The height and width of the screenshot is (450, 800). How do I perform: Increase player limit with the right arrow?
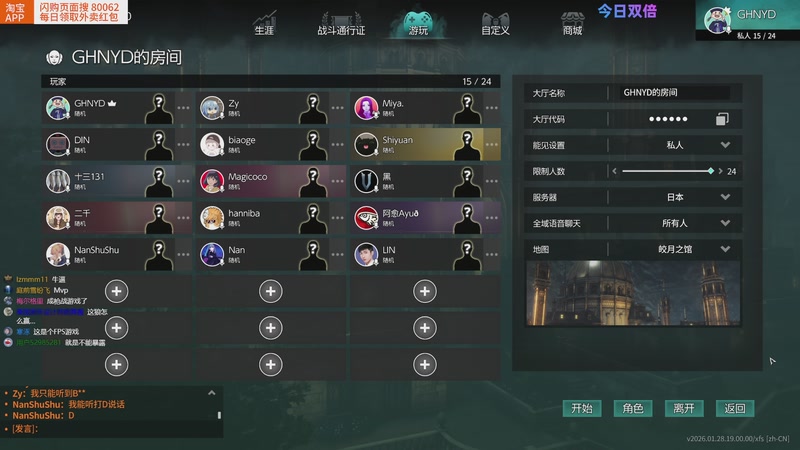[720, 171]
